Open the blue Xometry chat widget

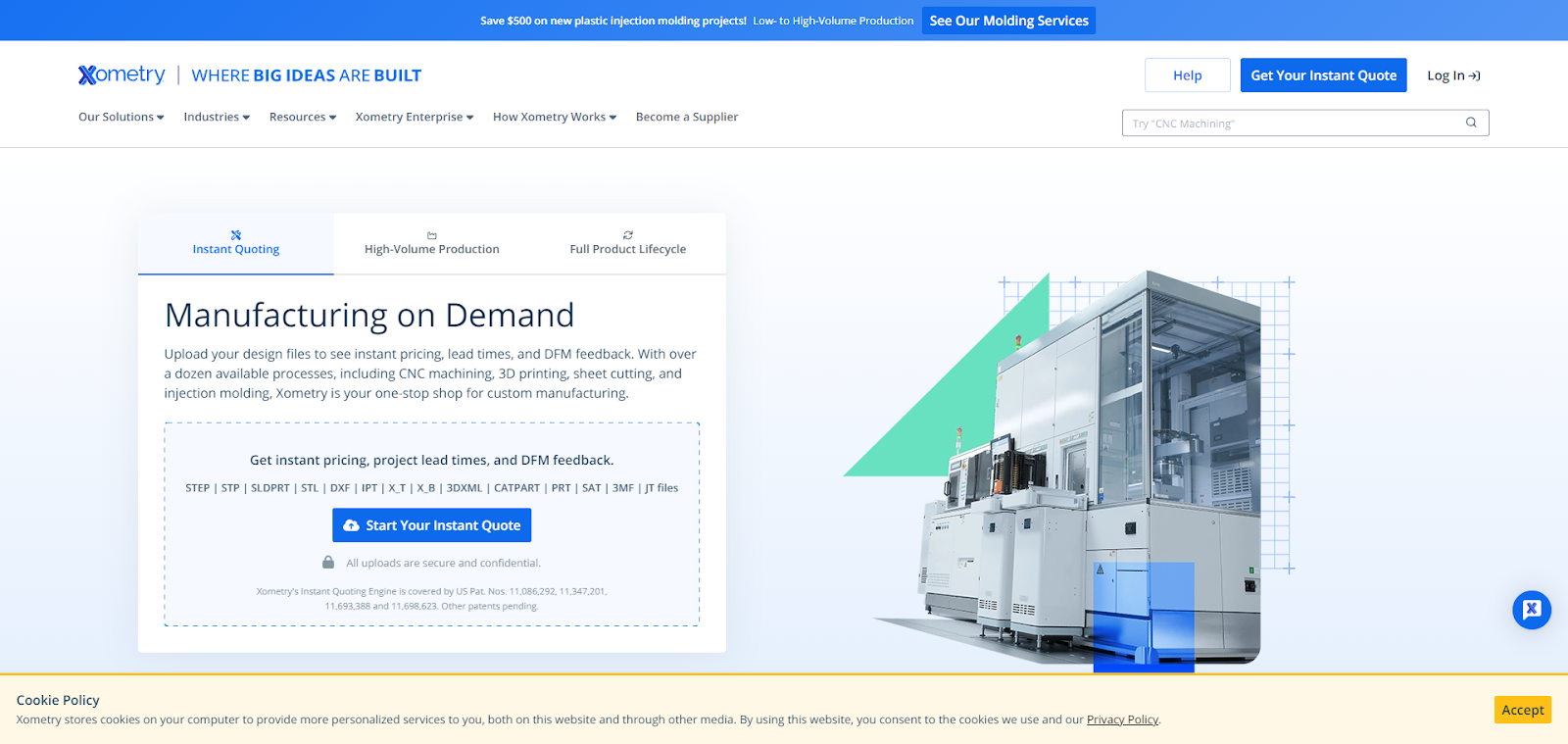1532,610
